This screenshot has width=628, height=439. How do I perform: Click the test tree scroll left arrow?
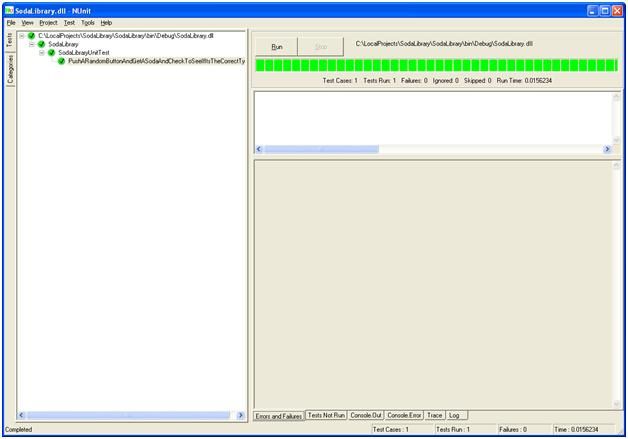pyautogui.click(x=22, y=415)
